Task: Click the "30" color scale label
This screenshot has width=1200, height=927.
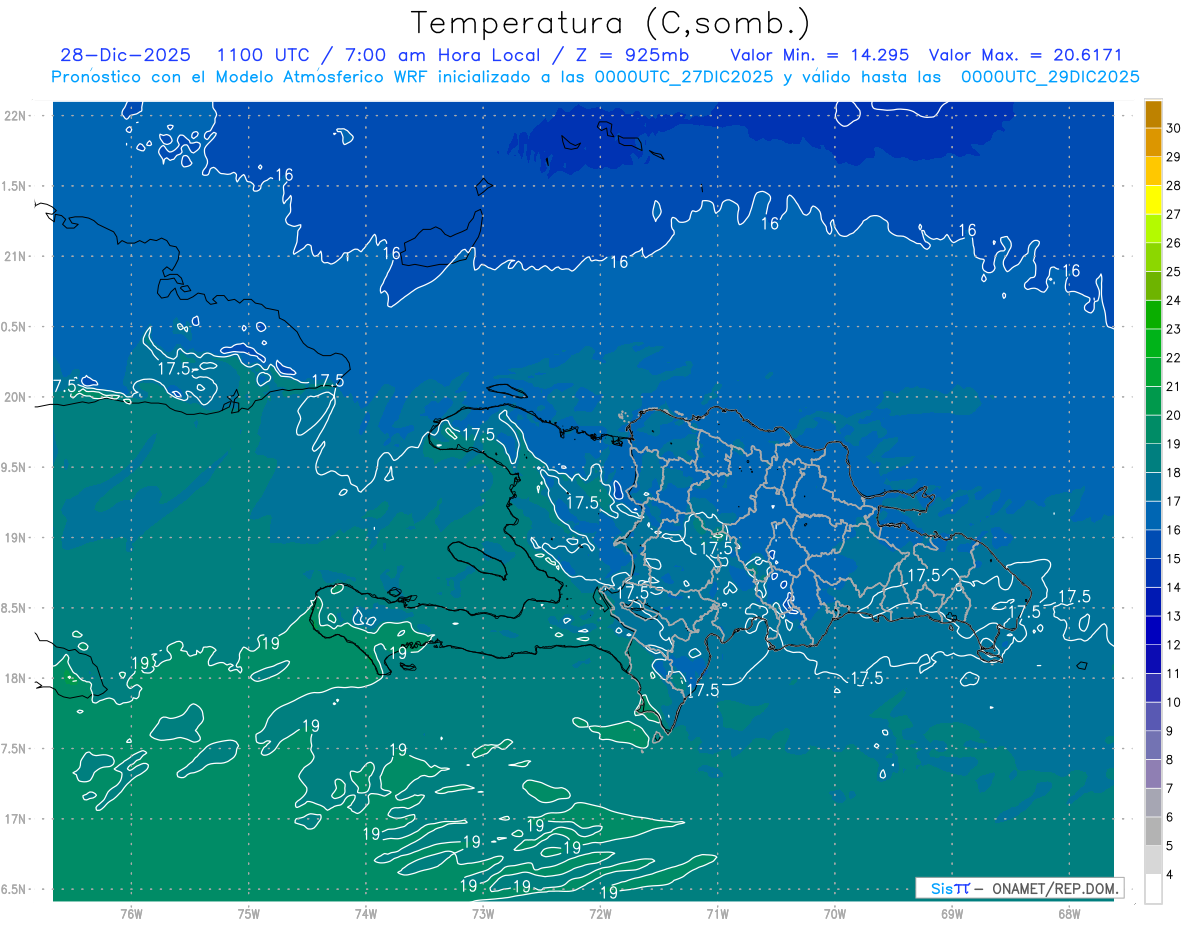Action: coord(1173,128)
